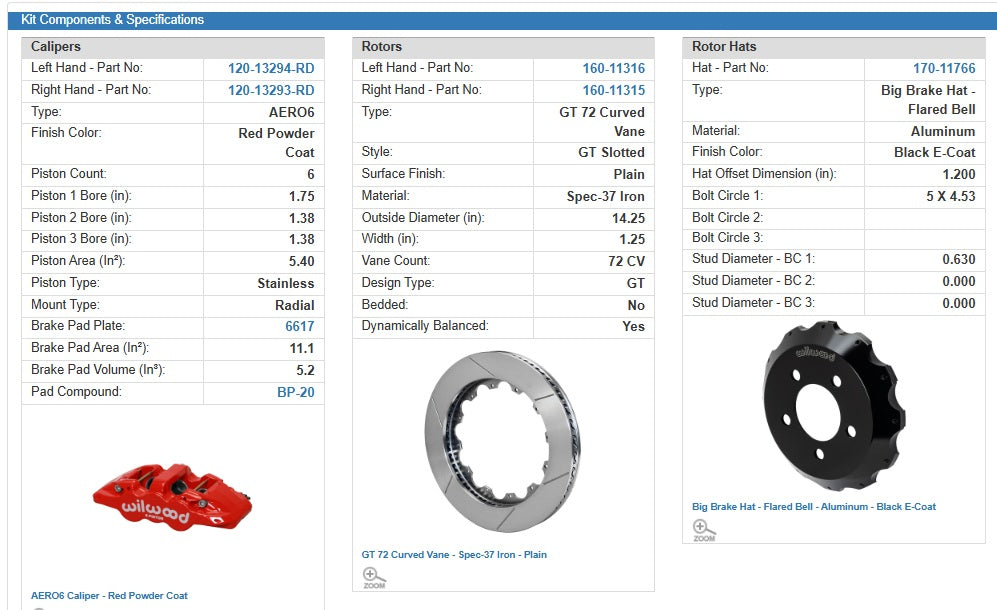Select the Calipers table header
This screenshot has width=997, height=610.
(x=56, y=47)
